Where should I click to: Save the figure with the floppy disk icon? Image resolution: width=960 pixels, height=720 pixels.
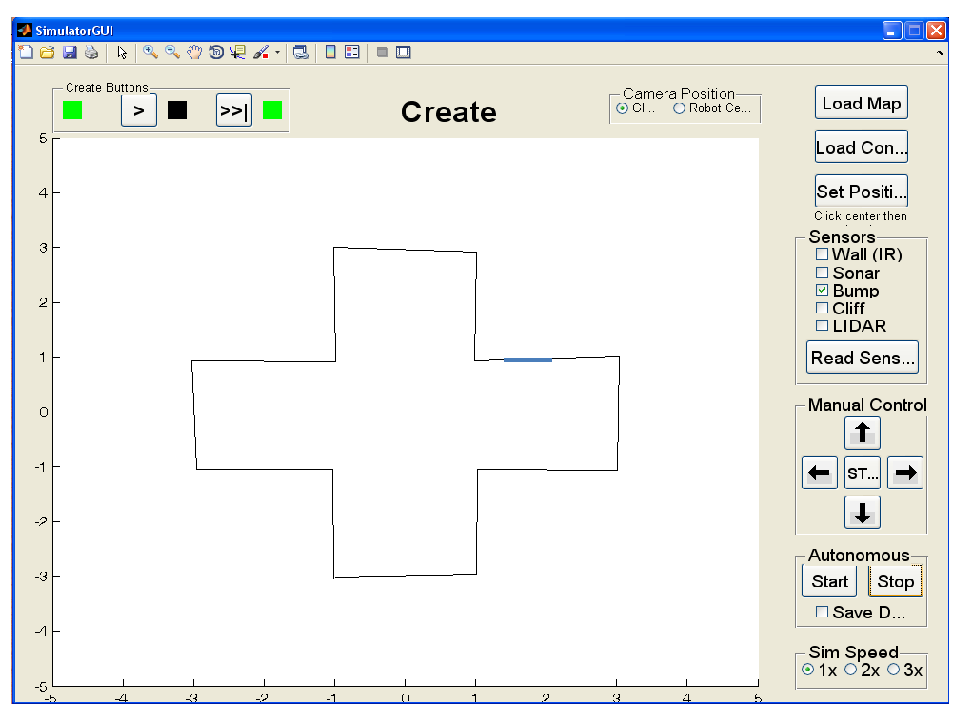(70, 53)
